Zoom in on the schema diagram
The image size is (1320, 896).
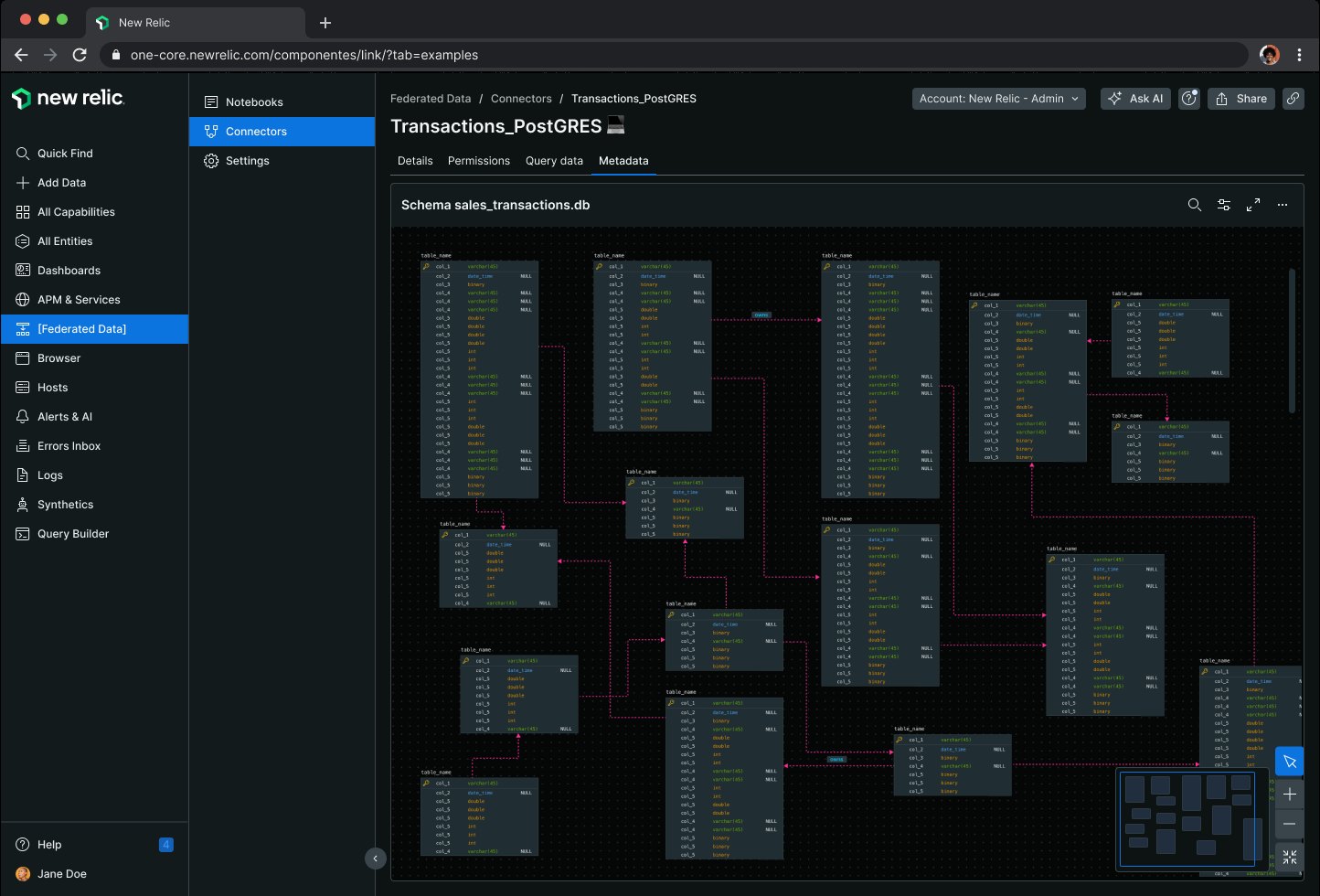[1290, 794]
